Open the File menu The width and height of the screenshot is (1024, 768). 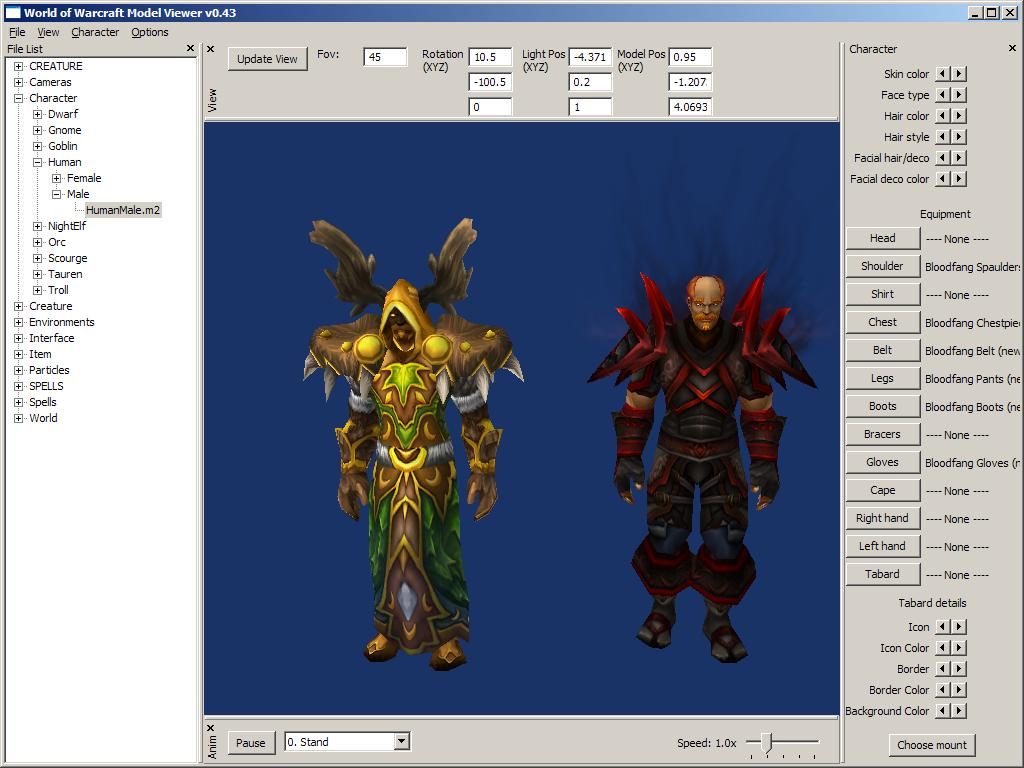[17, 32]
